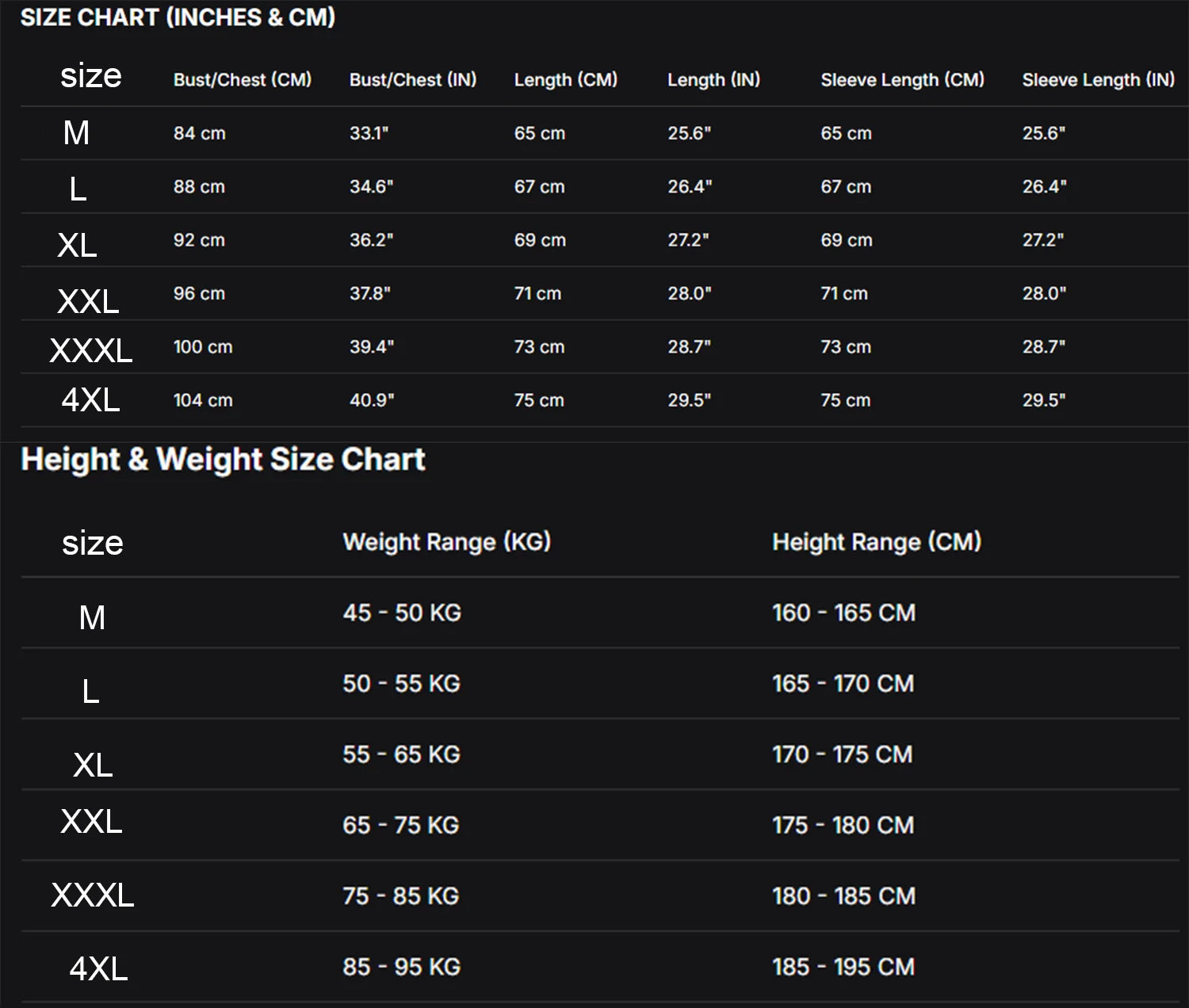Select the Bust/Chest (CM) column header
Screen dimensions: 1189x1008
(243, 80)
